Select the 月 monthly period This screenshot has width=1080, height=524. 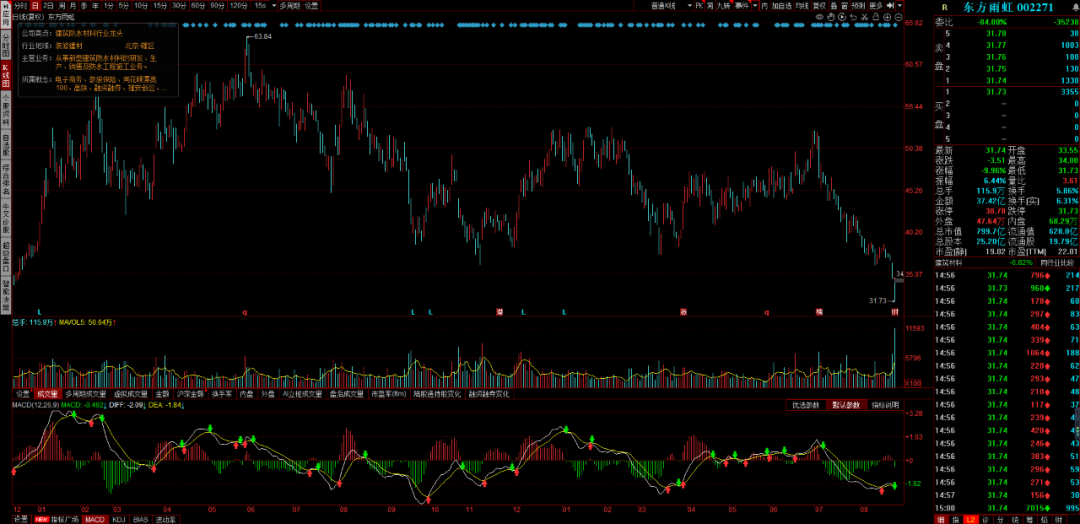click(72, 6)
